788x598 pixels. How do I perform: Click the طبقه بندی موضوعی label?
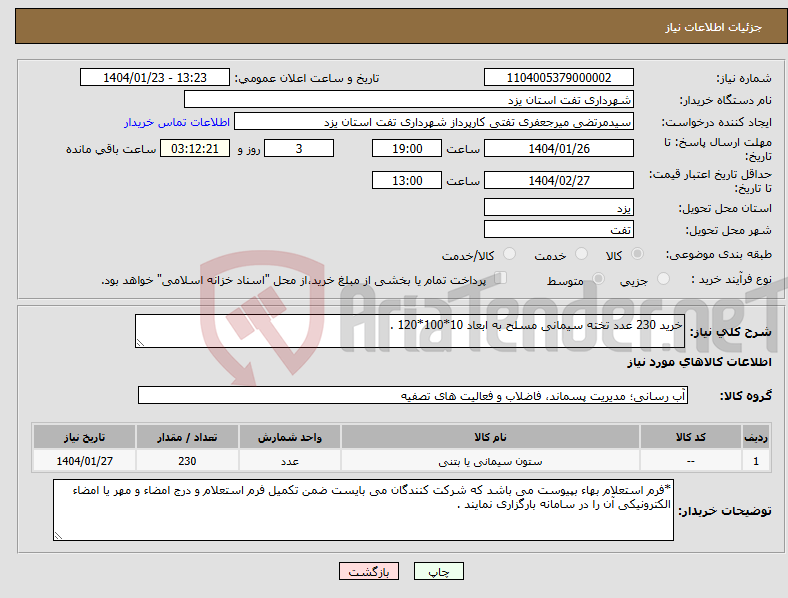(x=719, y=255)
